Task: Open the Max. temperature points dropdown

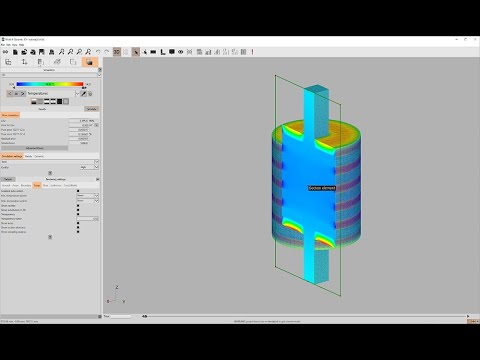Action: (x=88, y=201)
